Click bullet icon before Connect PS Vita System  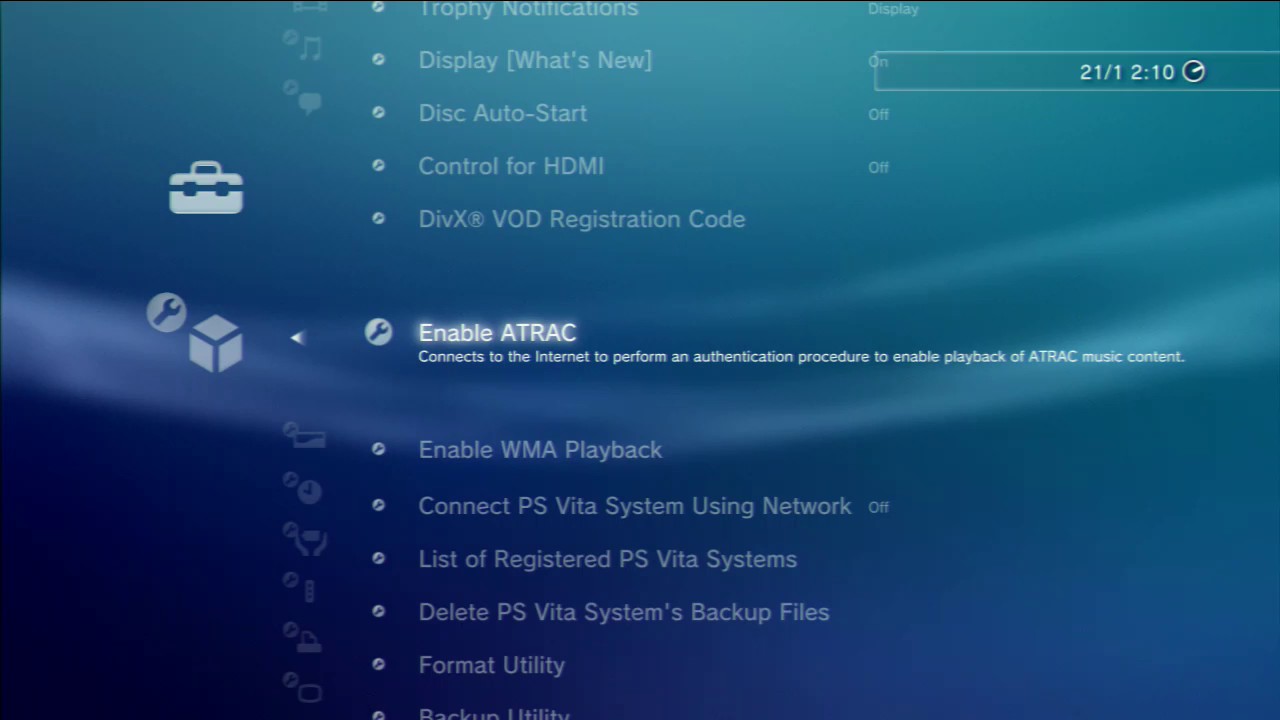[x=378, y=505]
